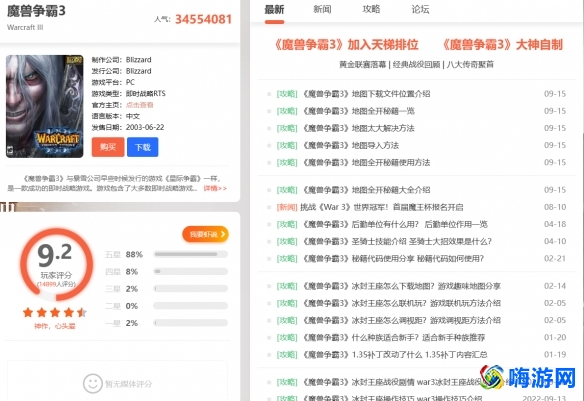Click the popularity count 34554081
This screenshot has height=401, width=584.
(204, 19)
